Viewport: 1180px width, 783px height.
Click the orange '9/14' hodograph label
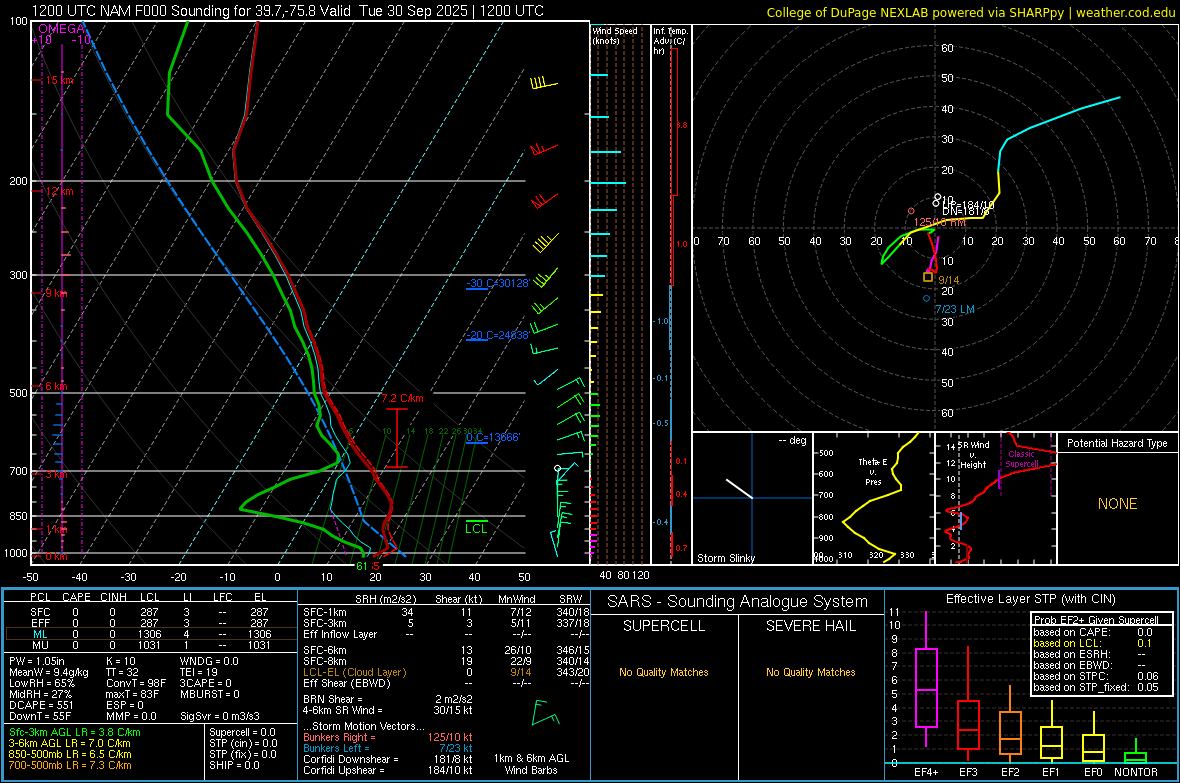[949, 280]
